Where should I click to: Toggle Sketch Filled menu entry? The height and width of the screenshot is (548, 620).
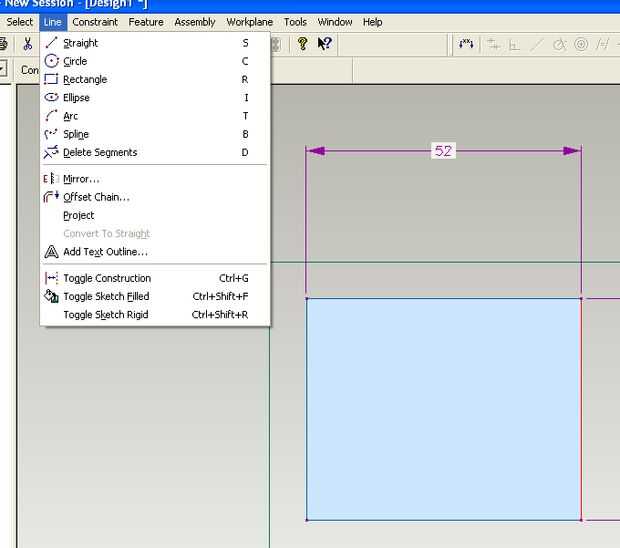click(x=155, y=297)
